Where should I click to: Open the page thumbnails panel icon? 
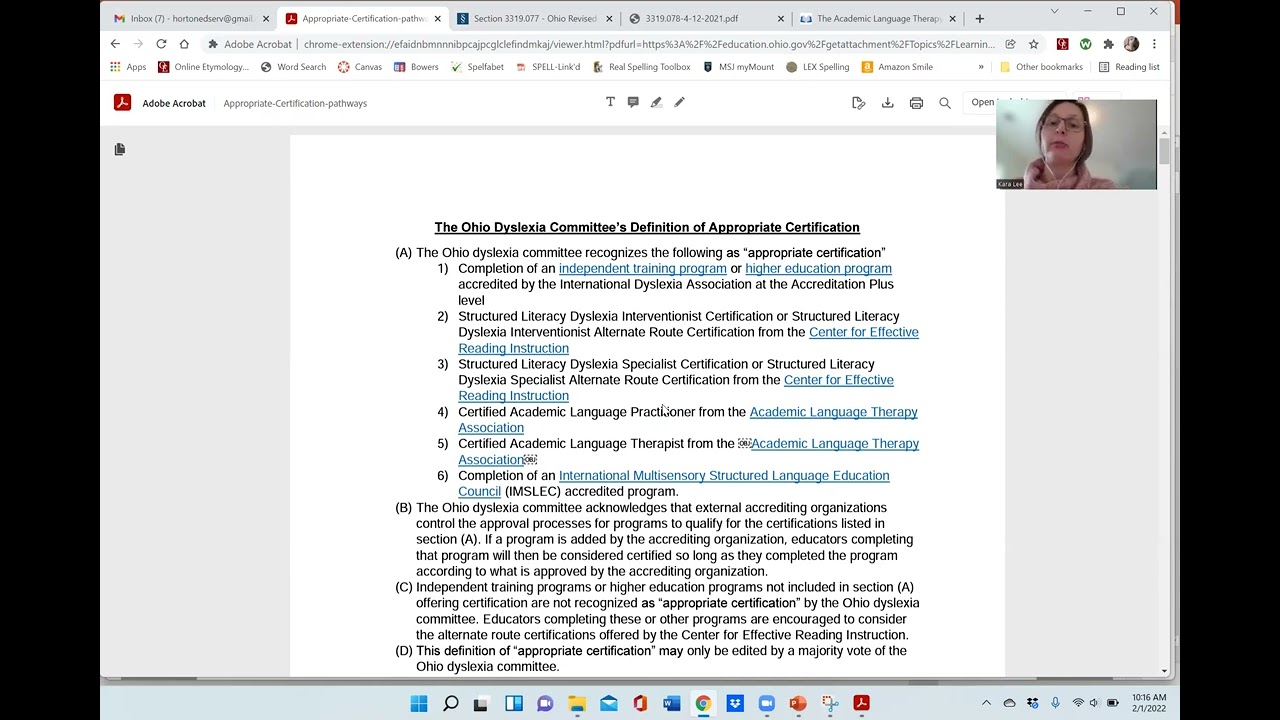120,149
